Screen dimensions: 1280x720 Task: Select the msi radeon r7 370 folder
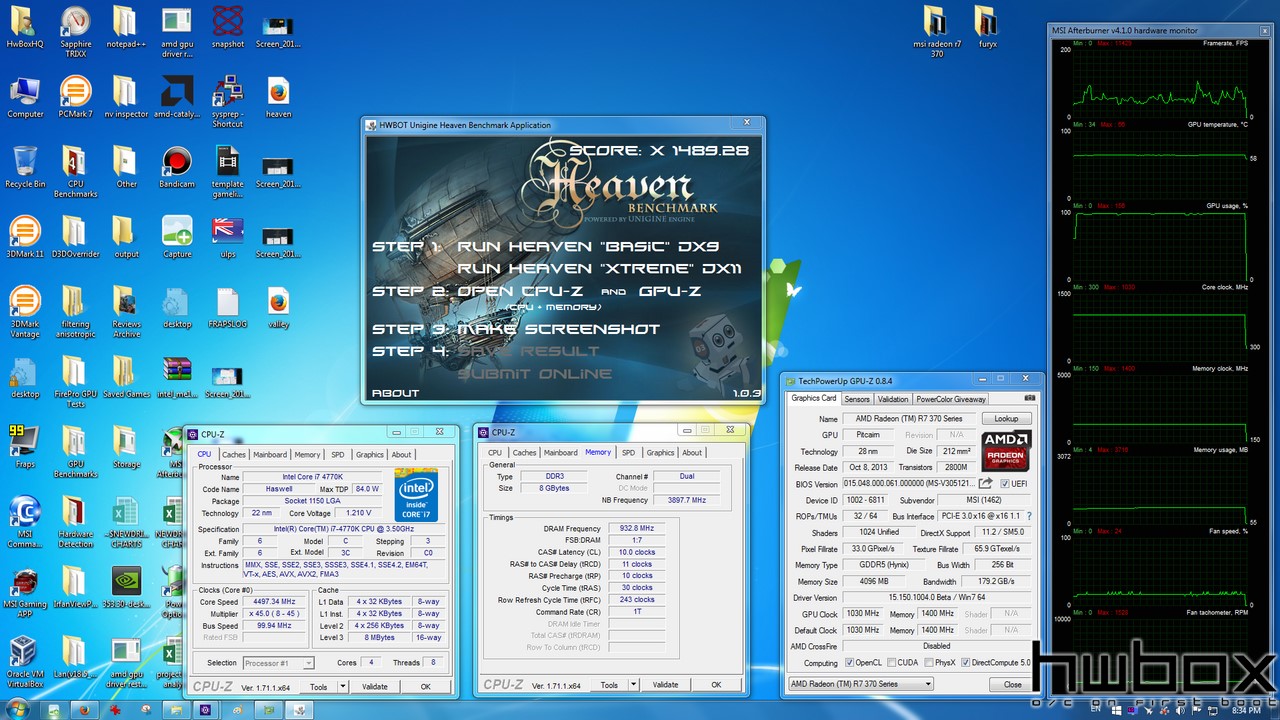coord(935,32)
